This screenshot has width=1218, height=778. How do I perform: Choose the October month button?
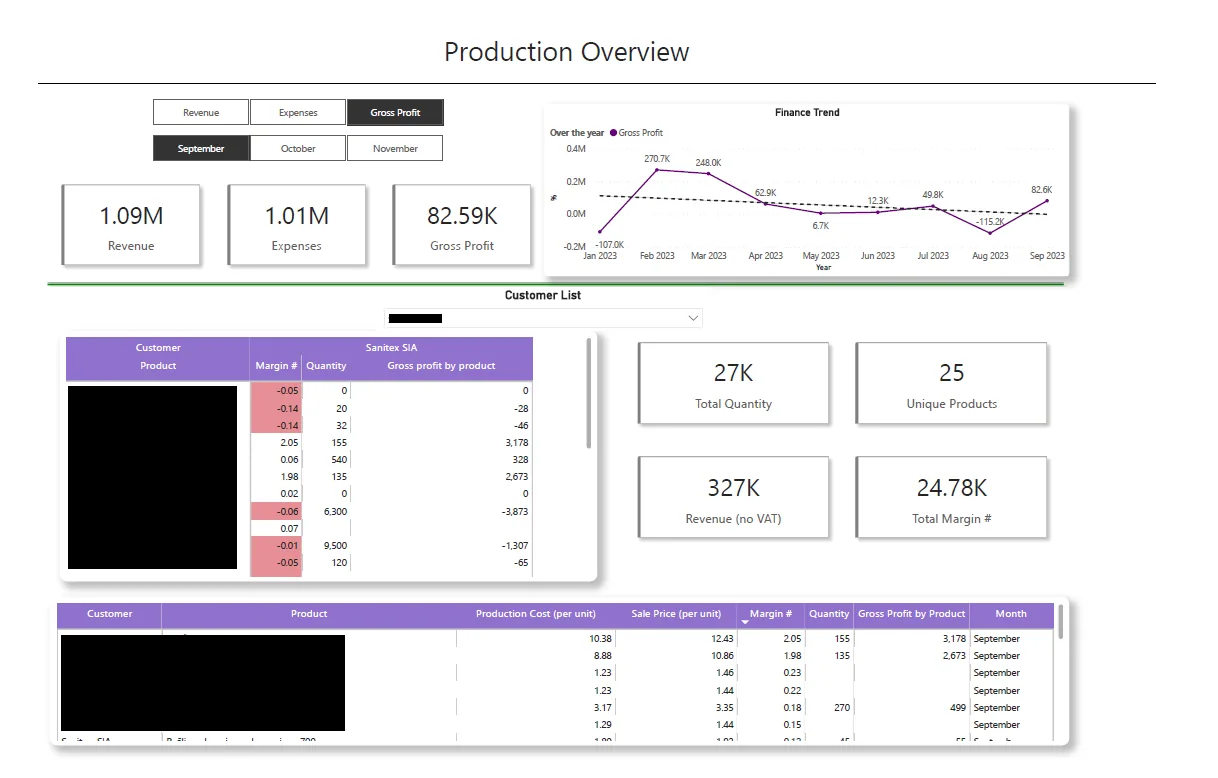[x=298, y=149]
